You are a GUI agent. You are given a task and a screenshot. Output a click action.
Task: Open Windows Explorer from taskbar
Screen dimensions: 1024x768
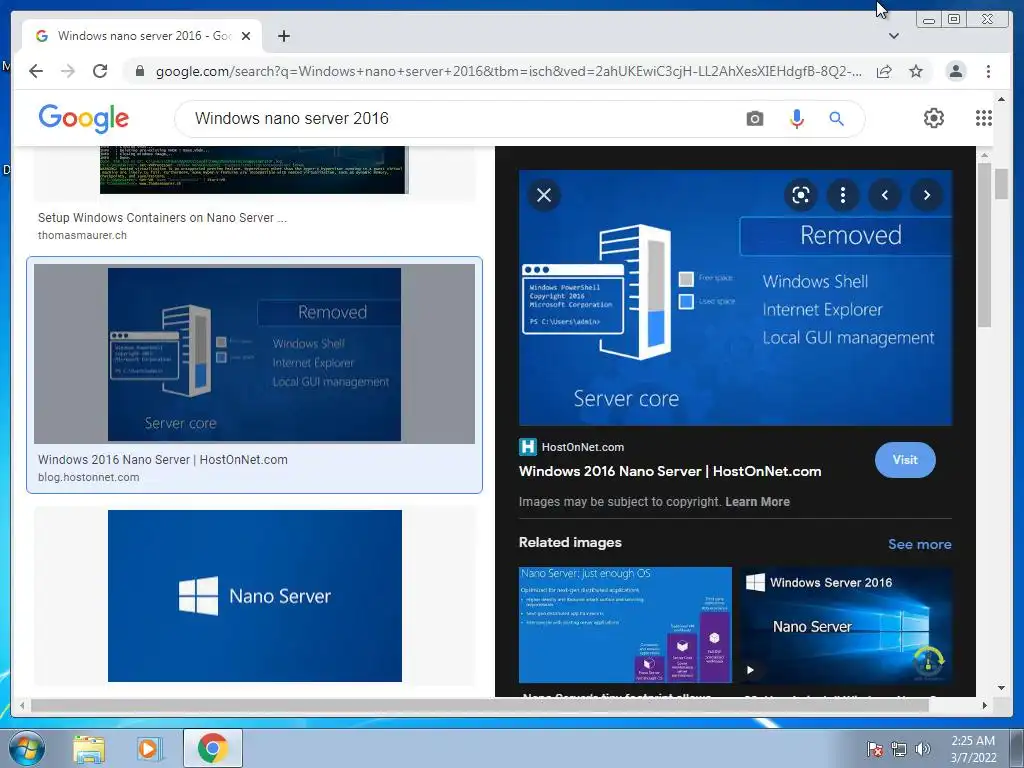tap(89, 749)
